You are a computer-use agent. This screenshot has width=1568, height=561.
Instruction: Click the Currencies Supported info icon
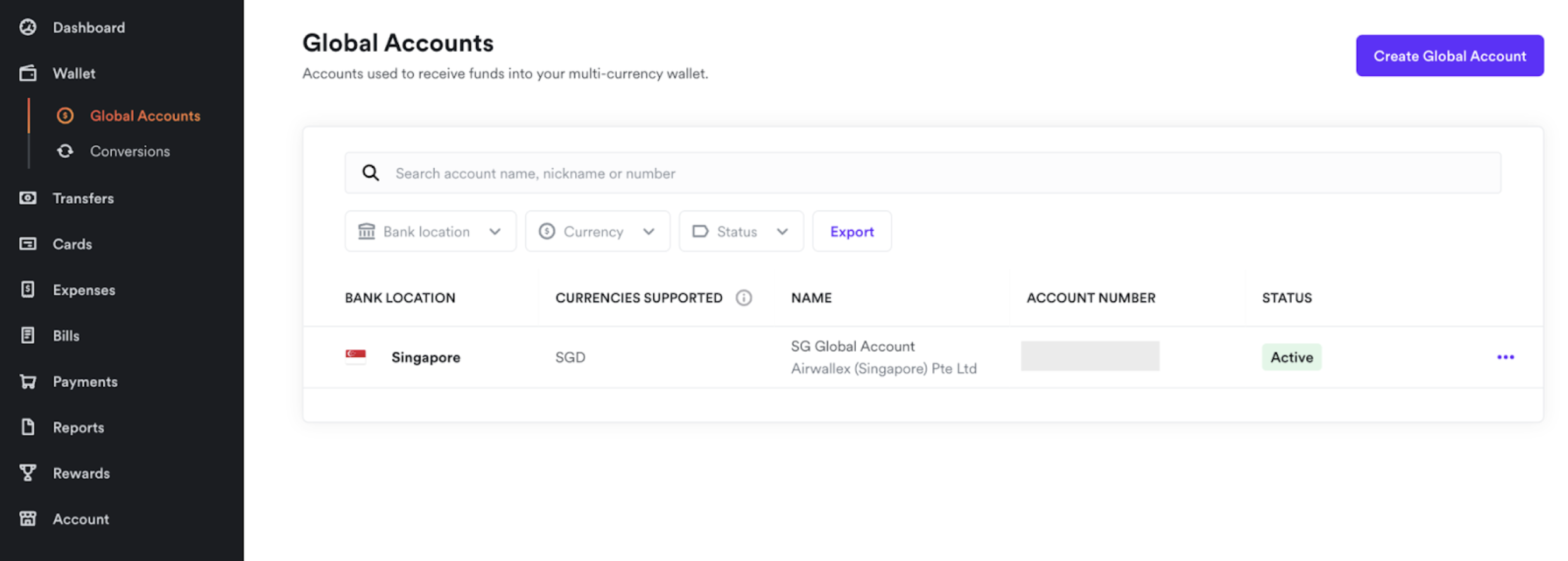pyautogui.click(x=744, y=298)
